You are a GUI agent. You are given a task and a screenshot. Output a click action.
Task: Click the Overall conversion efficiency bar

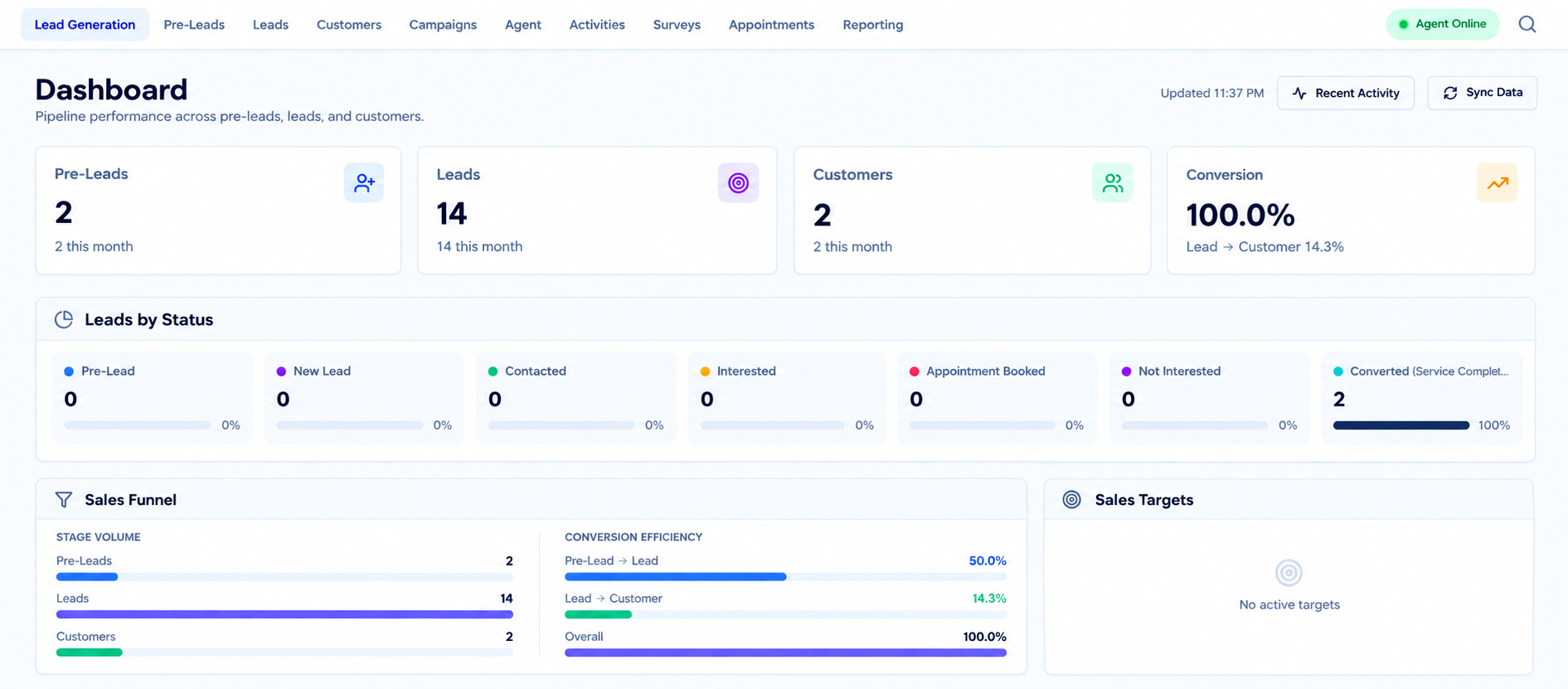[785, 653]
